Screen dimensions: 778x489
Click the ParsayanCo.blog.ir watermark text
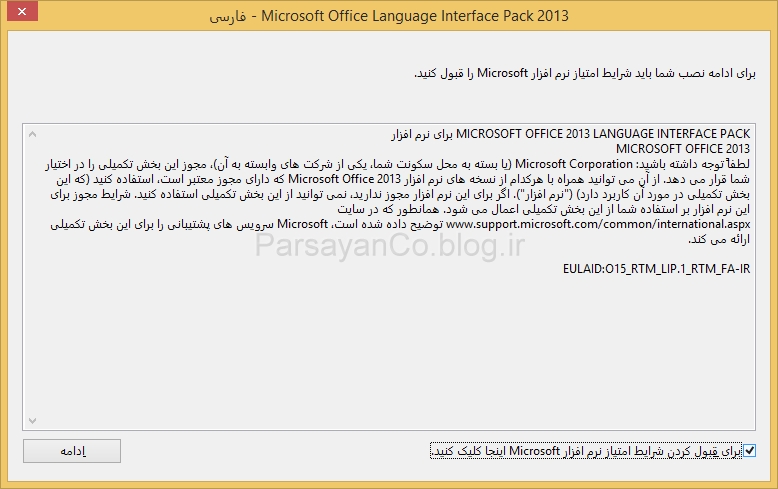[389, 245]
